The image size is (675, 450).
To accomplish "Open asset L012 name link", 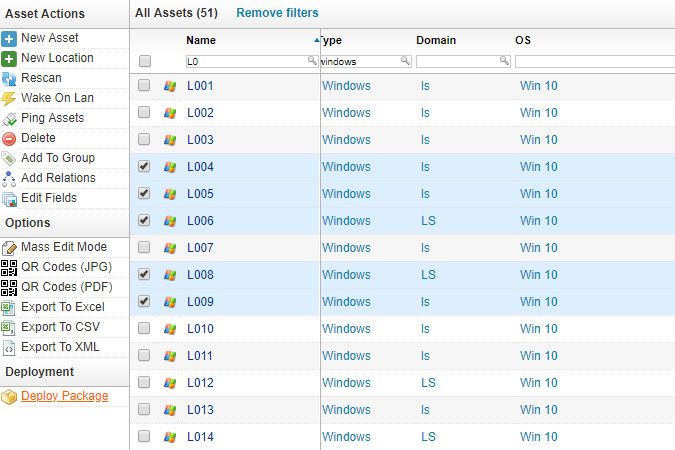I will [201, 383].
